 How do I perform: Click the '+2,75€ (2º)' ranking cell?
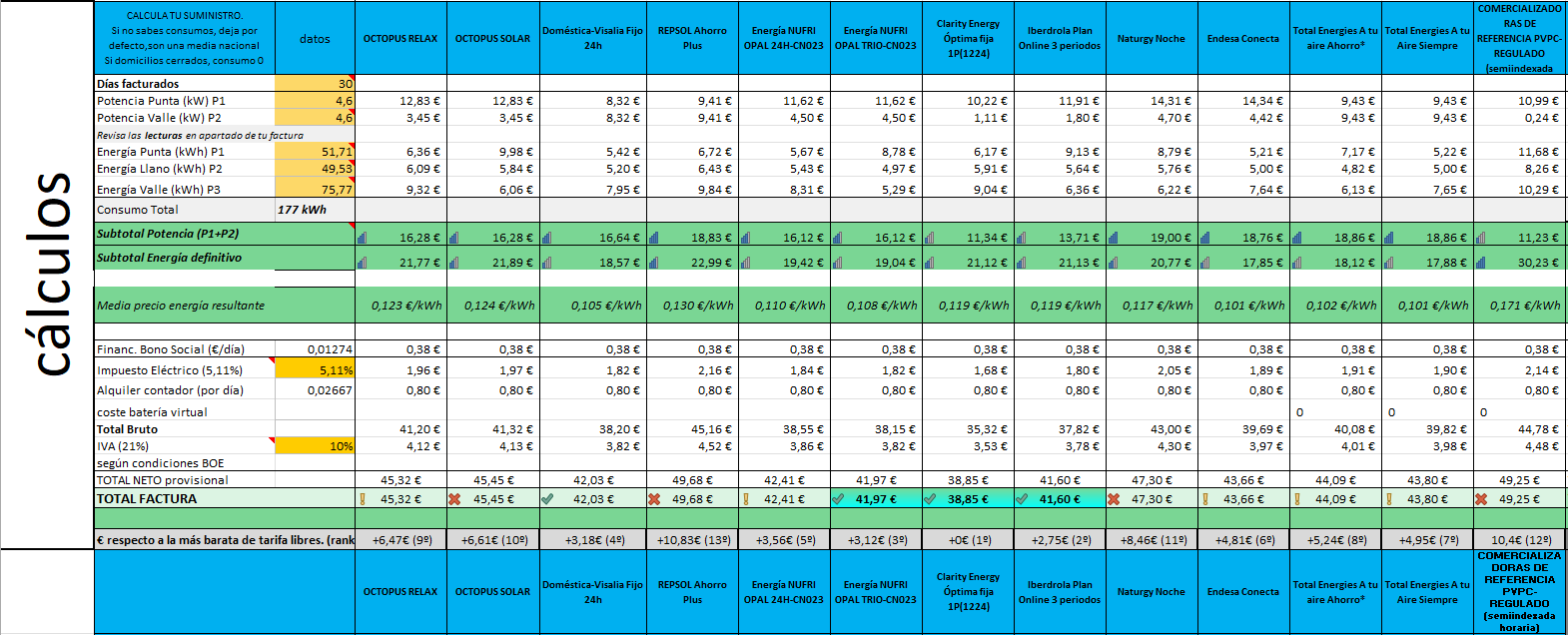point(1060,540)
